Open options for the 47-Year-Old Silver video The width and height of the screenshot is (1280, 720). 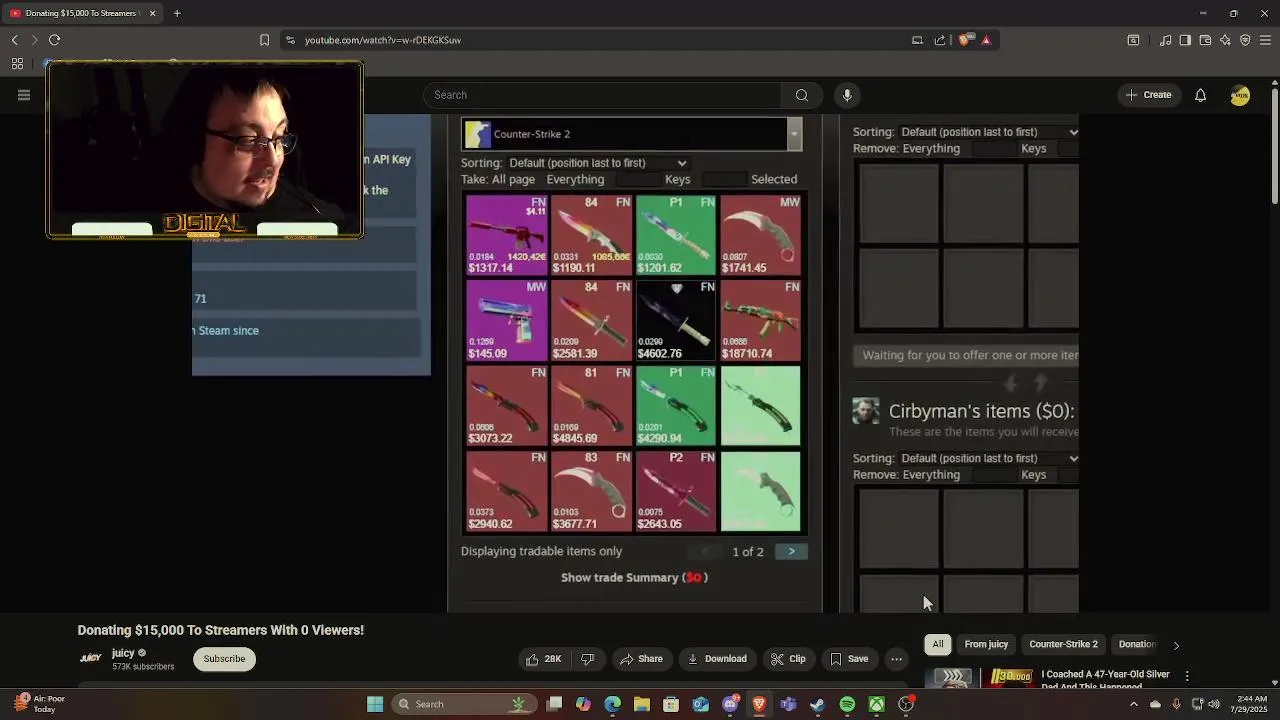(1187, 676)
